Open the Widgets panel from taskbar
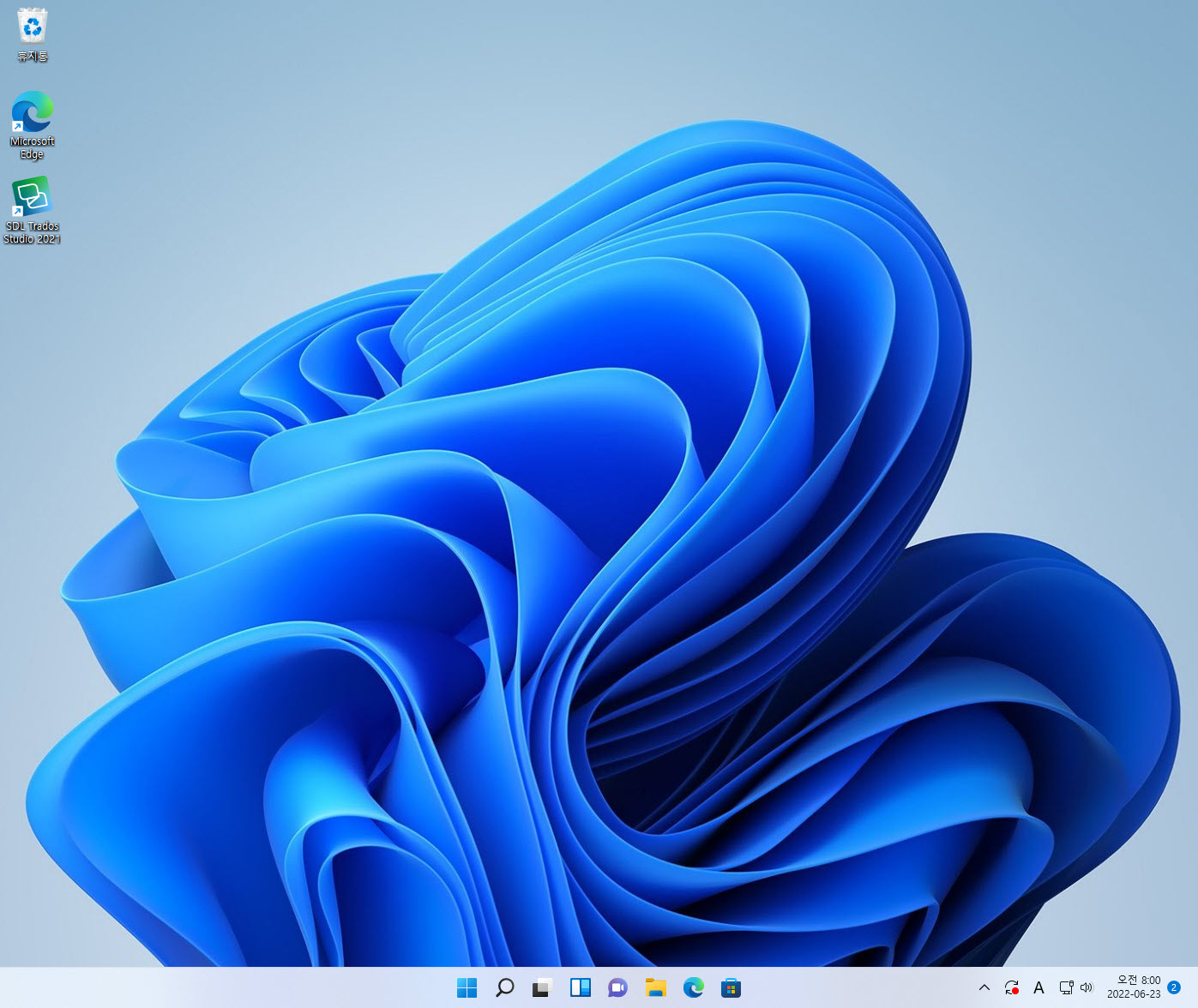Screen dimensions: 1198x1008 coord(581,987)
